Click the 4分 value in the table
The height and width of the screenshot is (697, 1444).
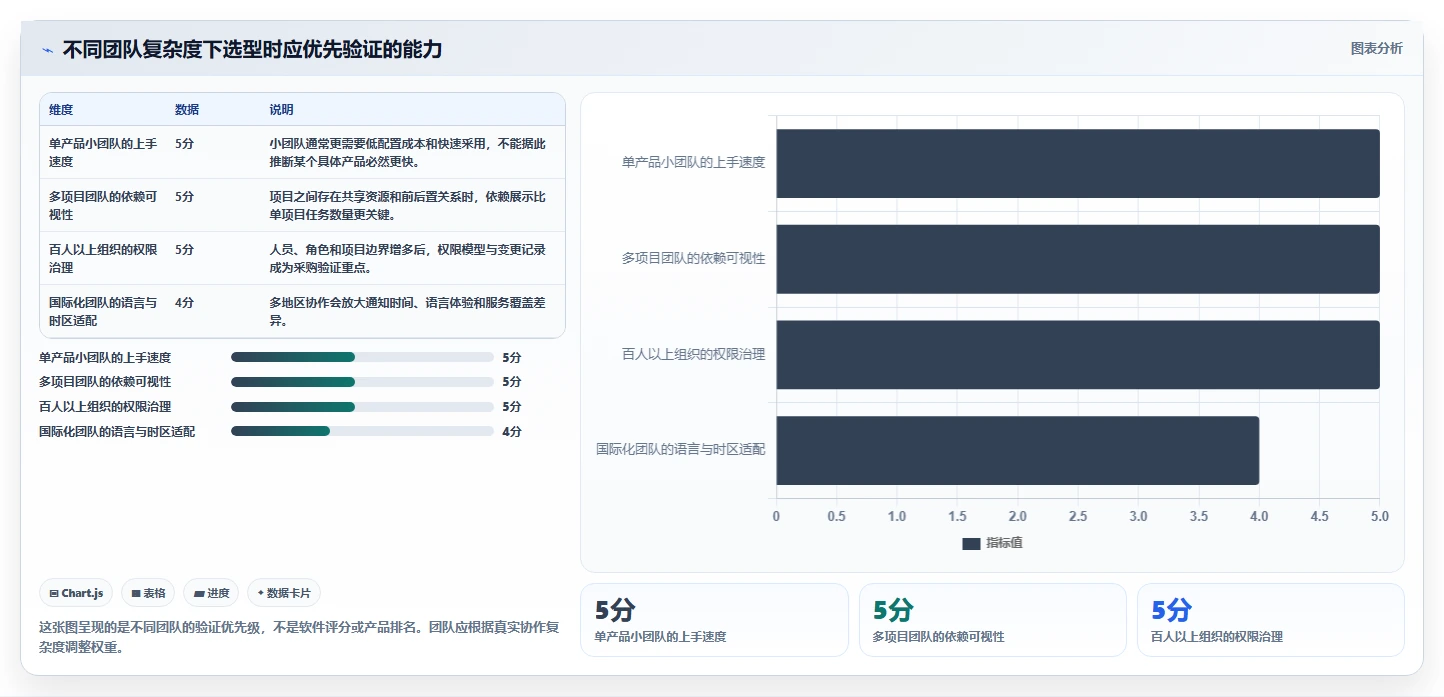[184, 303]
